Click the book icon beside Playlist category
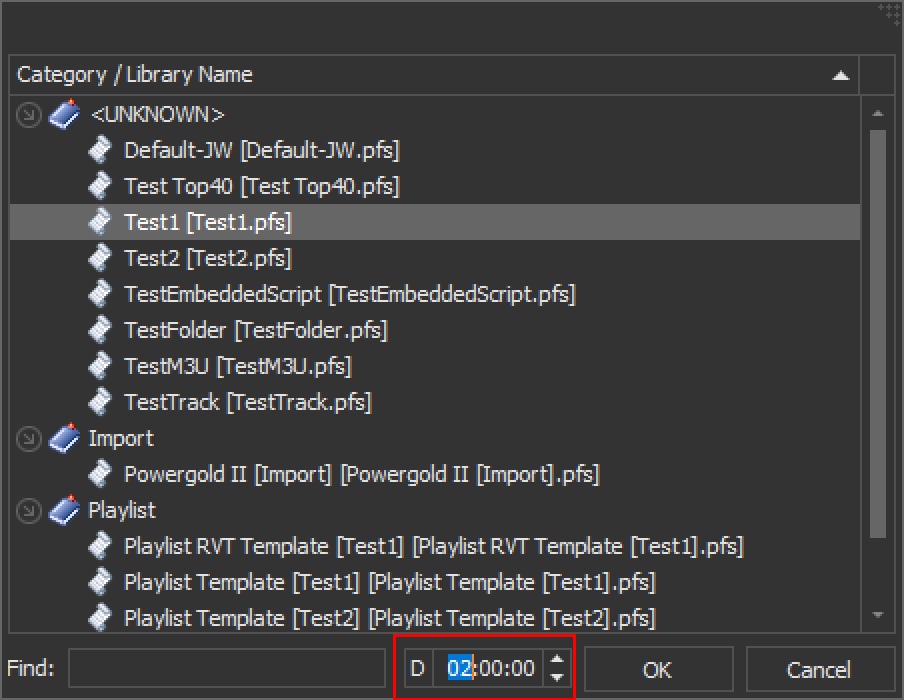This screenshot has width=904, height=700. tap(64, 510)
